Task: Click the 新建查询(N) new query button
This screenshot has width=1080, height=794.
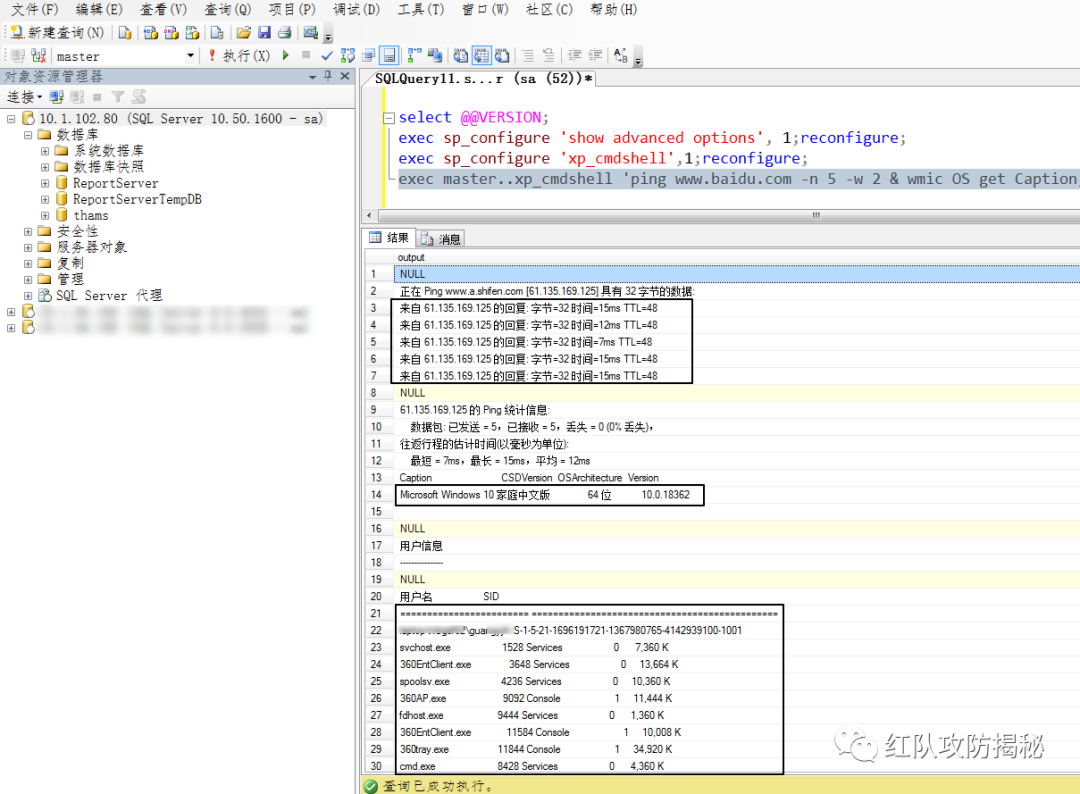Action: click(x=57, y=32)
